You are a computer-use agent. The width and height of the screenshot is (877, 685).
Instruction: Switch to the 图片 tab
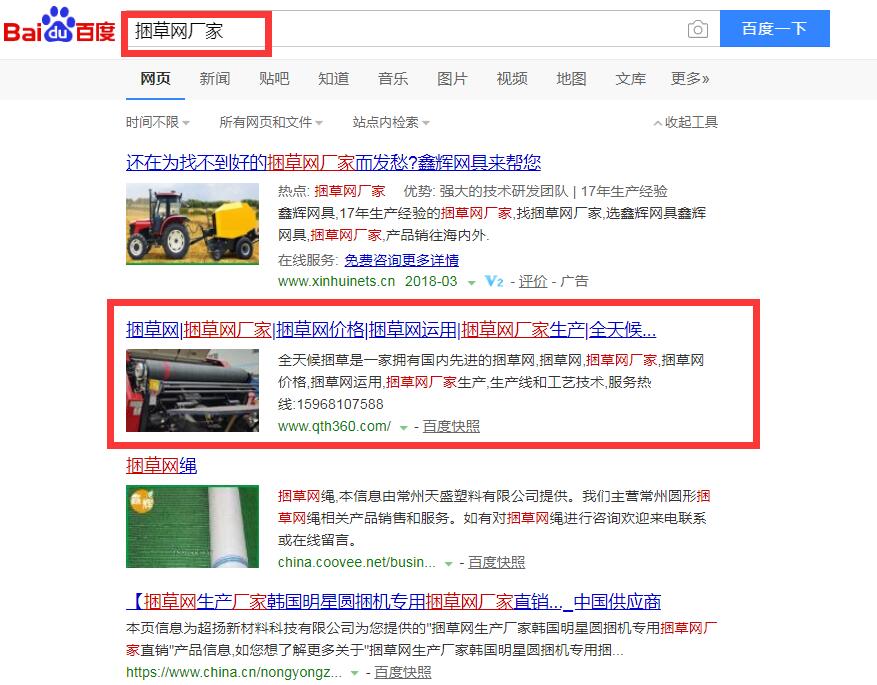[x=452, y=79]
